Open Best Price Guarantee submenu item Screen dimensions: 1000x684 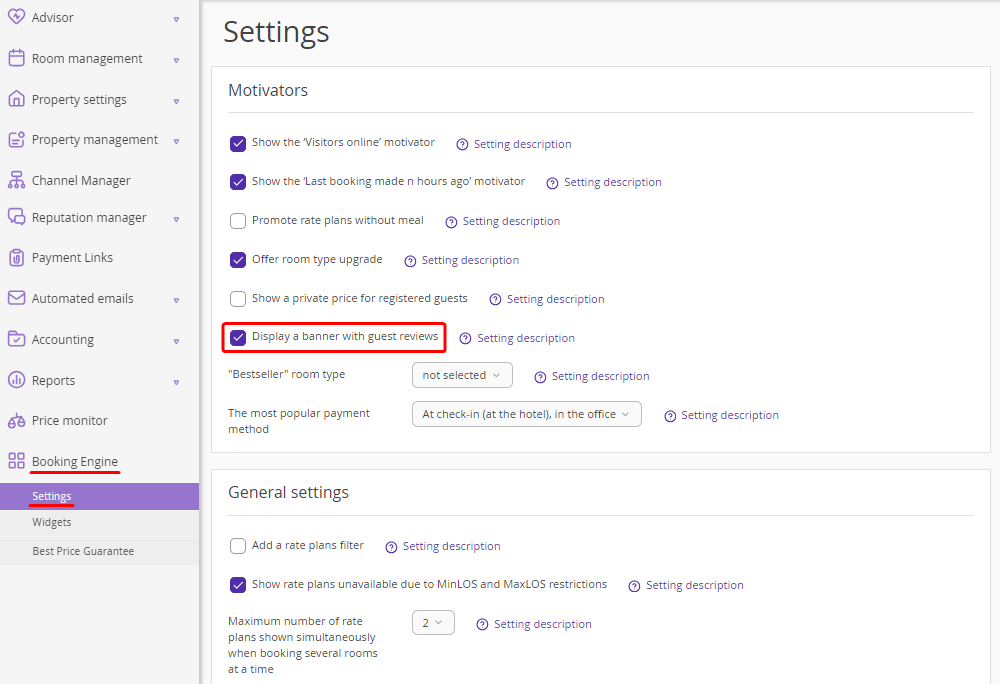(x=99, y=551)
